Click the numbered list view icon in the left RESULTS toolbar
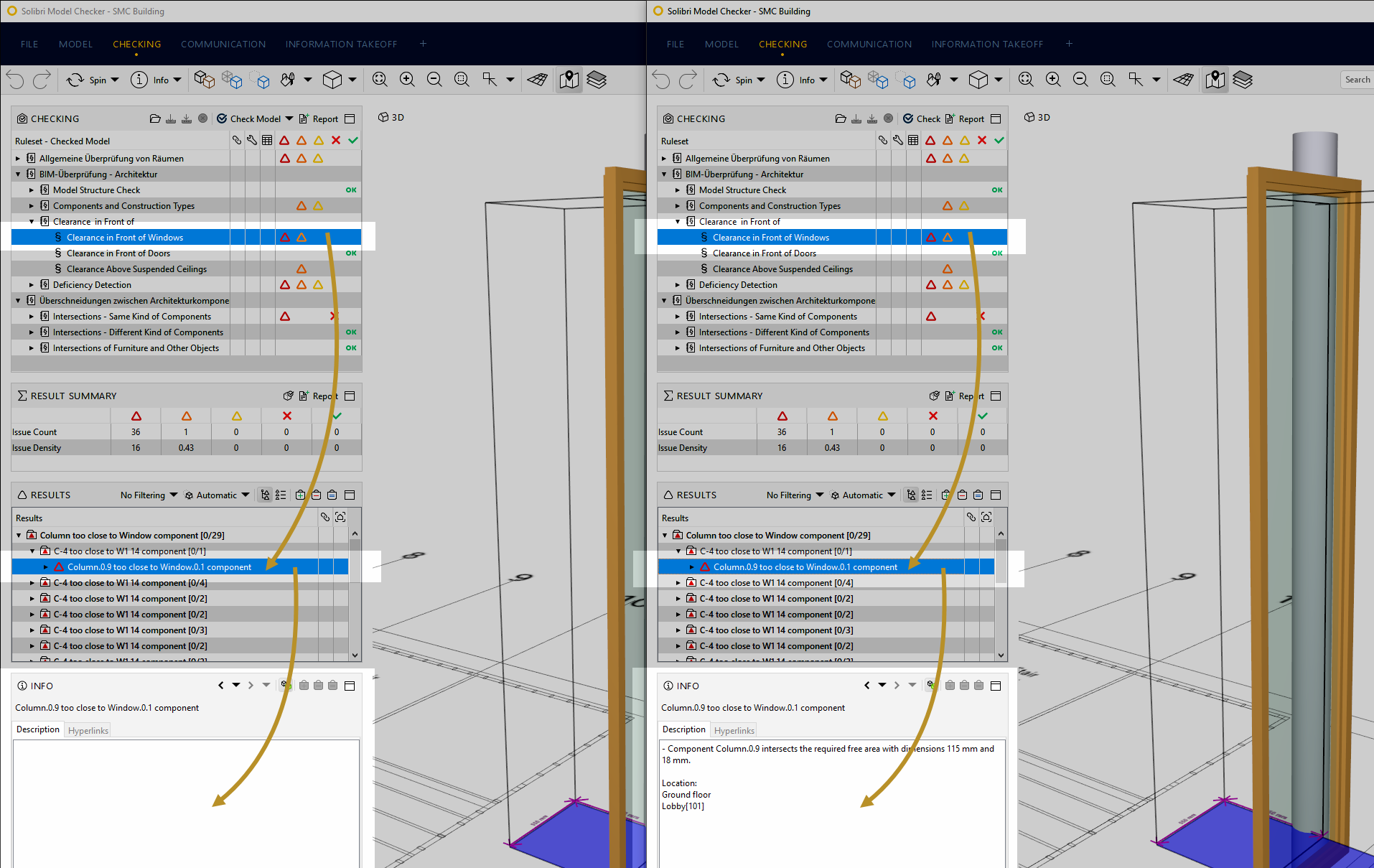This screenshot has height=868, width=1374. tap(281, 495)
